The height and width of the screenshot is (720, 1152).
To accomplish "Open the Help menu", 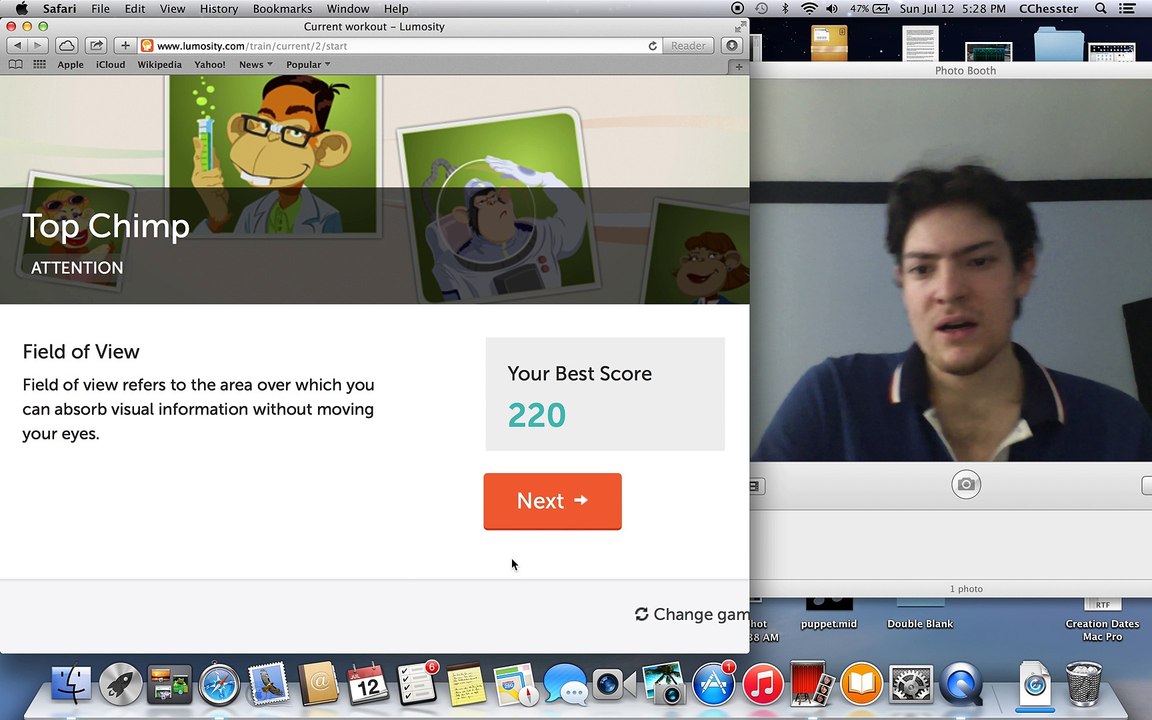I will pyautogui.click(x=396, y=9).
